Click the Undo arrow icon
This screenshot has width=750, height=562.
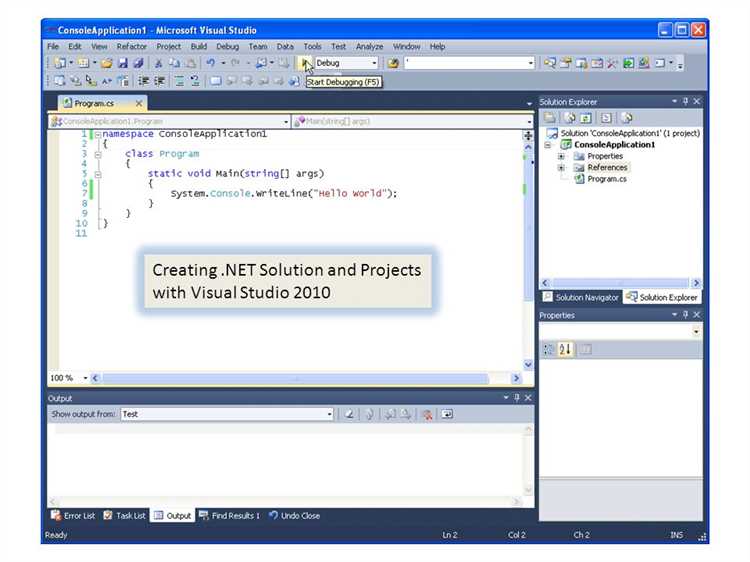coord(210,63)
